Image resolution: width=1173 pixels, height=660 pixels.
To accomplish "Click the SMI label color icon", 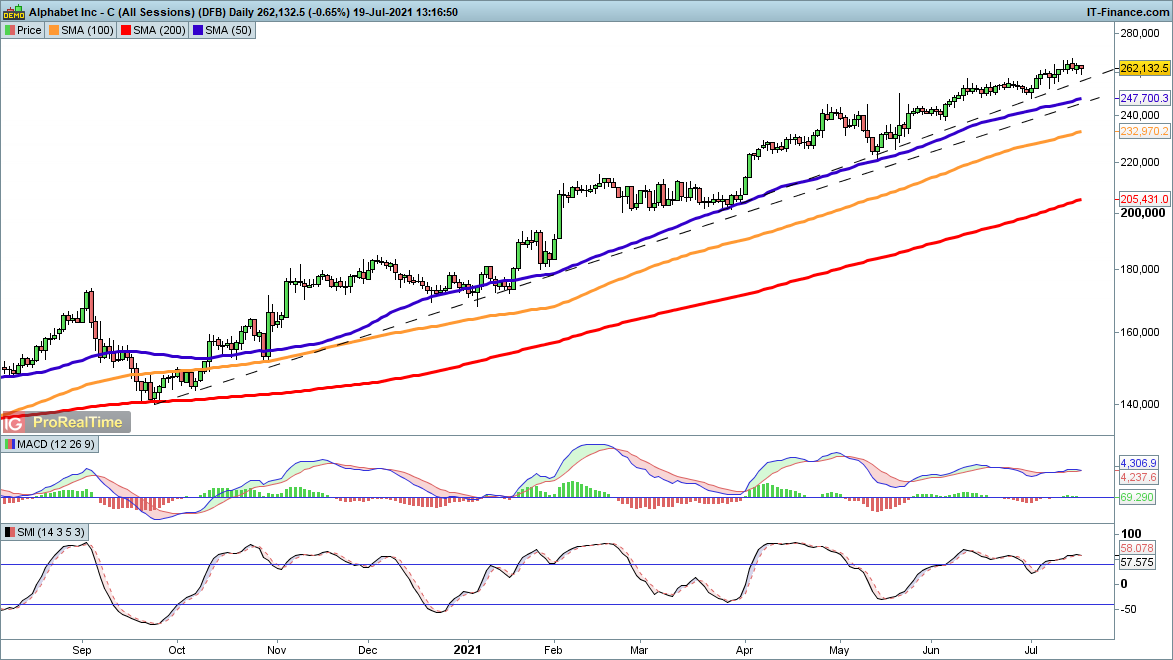I will 10,533.
